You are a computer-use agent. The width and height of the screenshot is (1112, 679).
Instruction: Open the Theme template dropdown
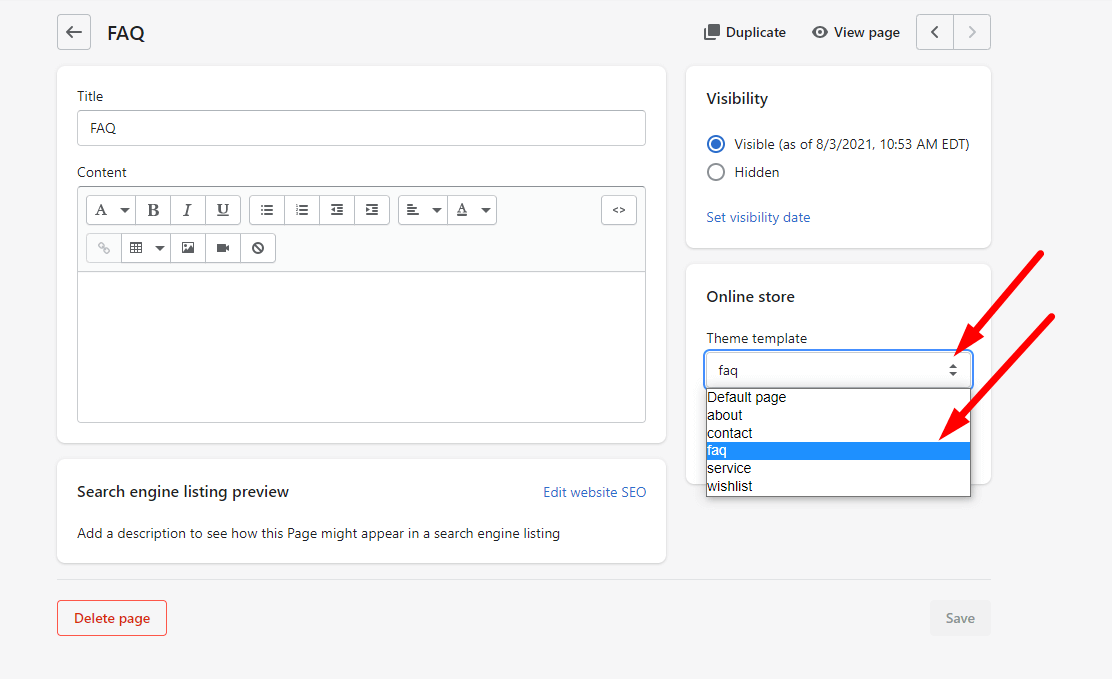[838, 370]
